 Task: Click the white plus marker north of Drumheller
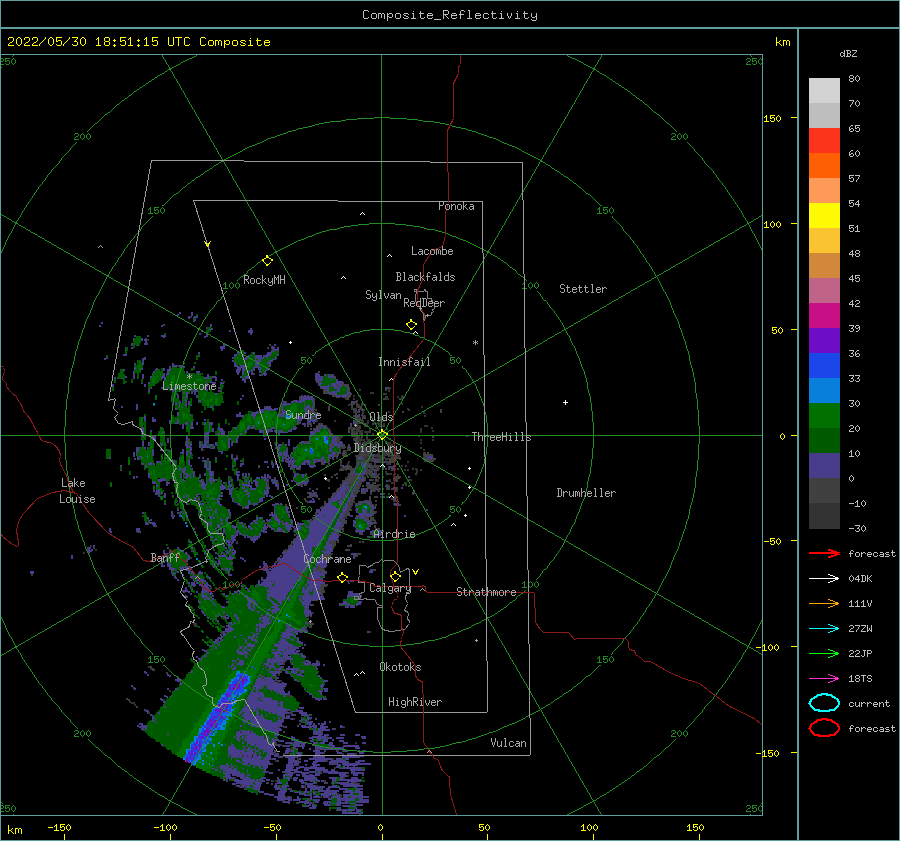[565, 402]
